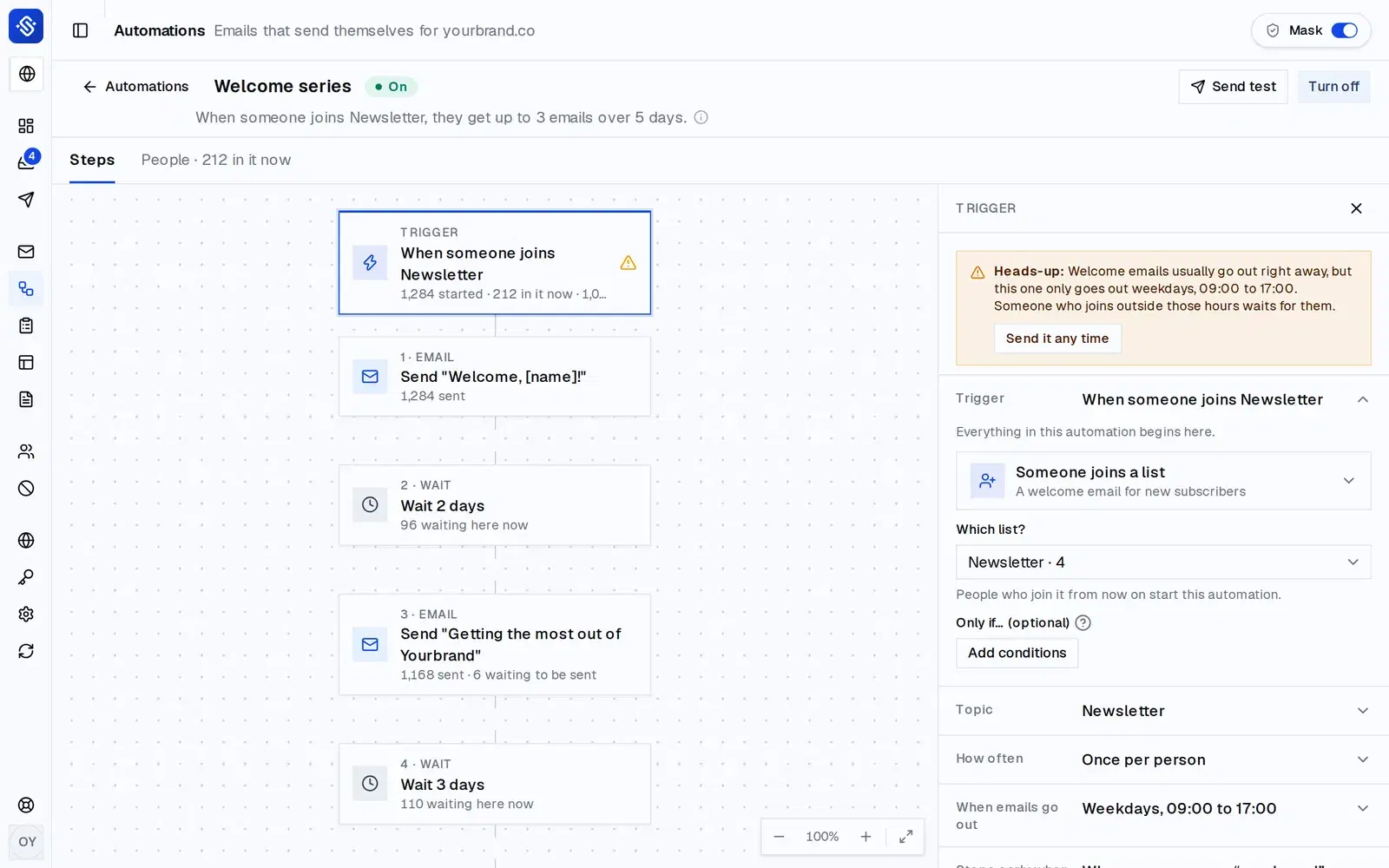Select the Send Welcome email step card
This screenshot has width=1389, height=868.
tap(495, 377)
